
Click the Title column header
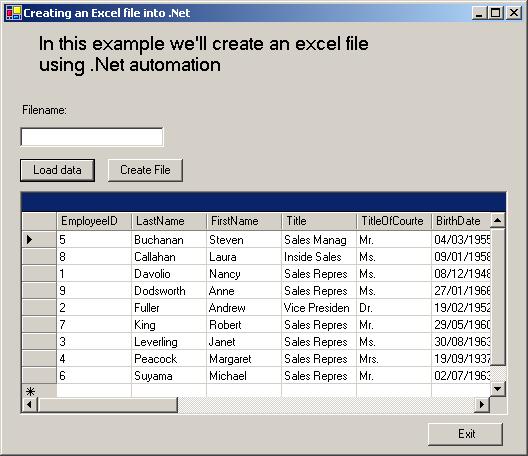coord(319,221)
